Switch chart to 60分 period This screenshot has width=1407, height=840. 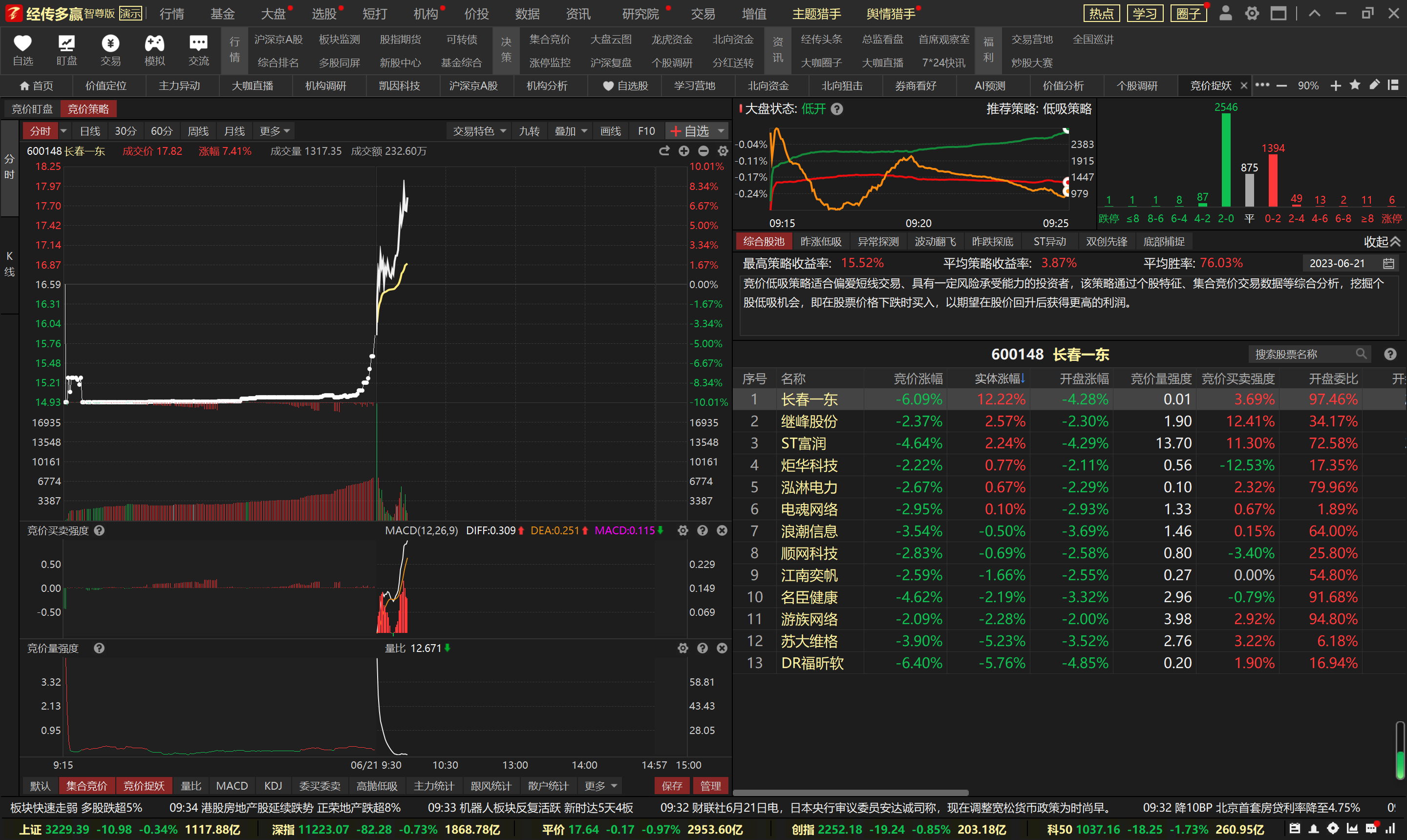click(x=161, y=131)
